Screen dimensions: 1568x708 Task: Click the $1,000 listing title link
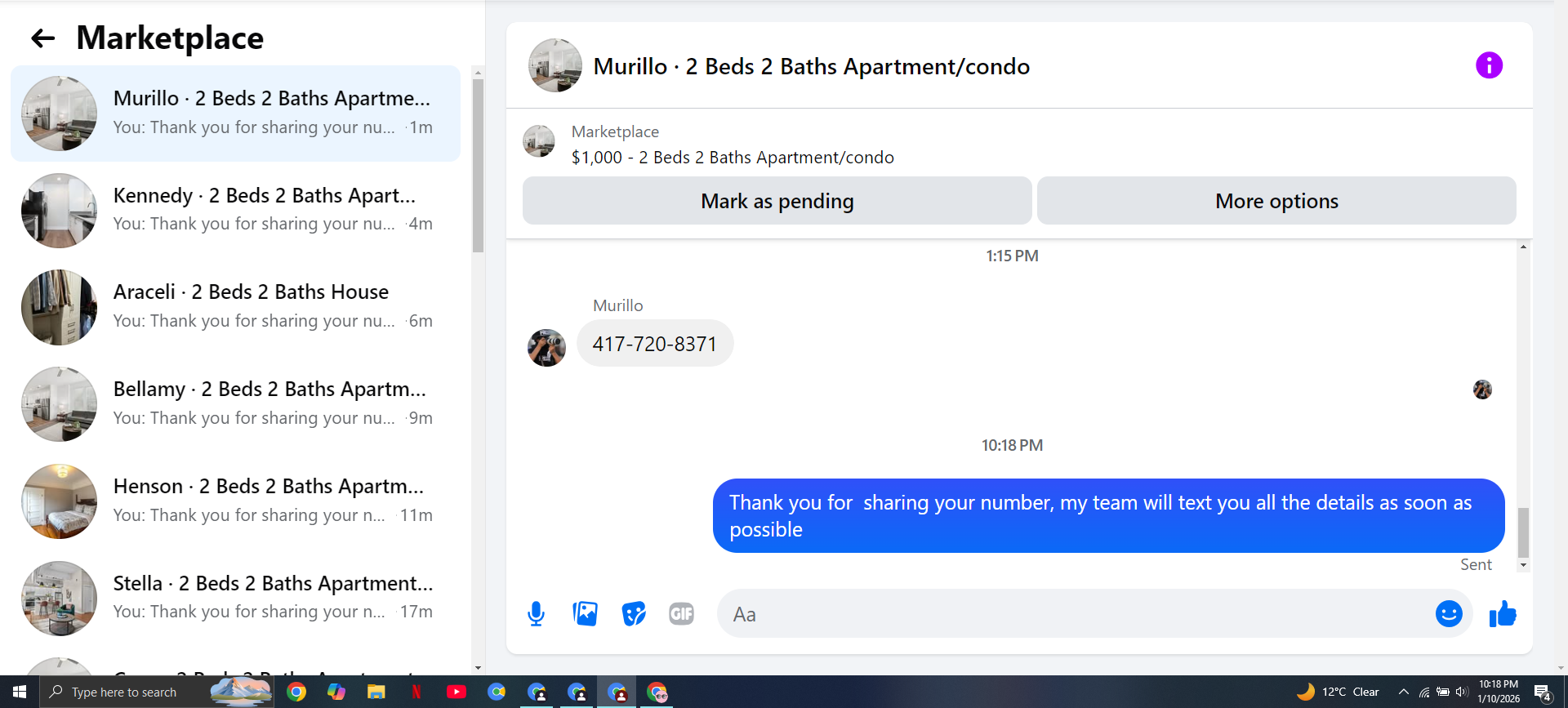(x=733, y=158)
